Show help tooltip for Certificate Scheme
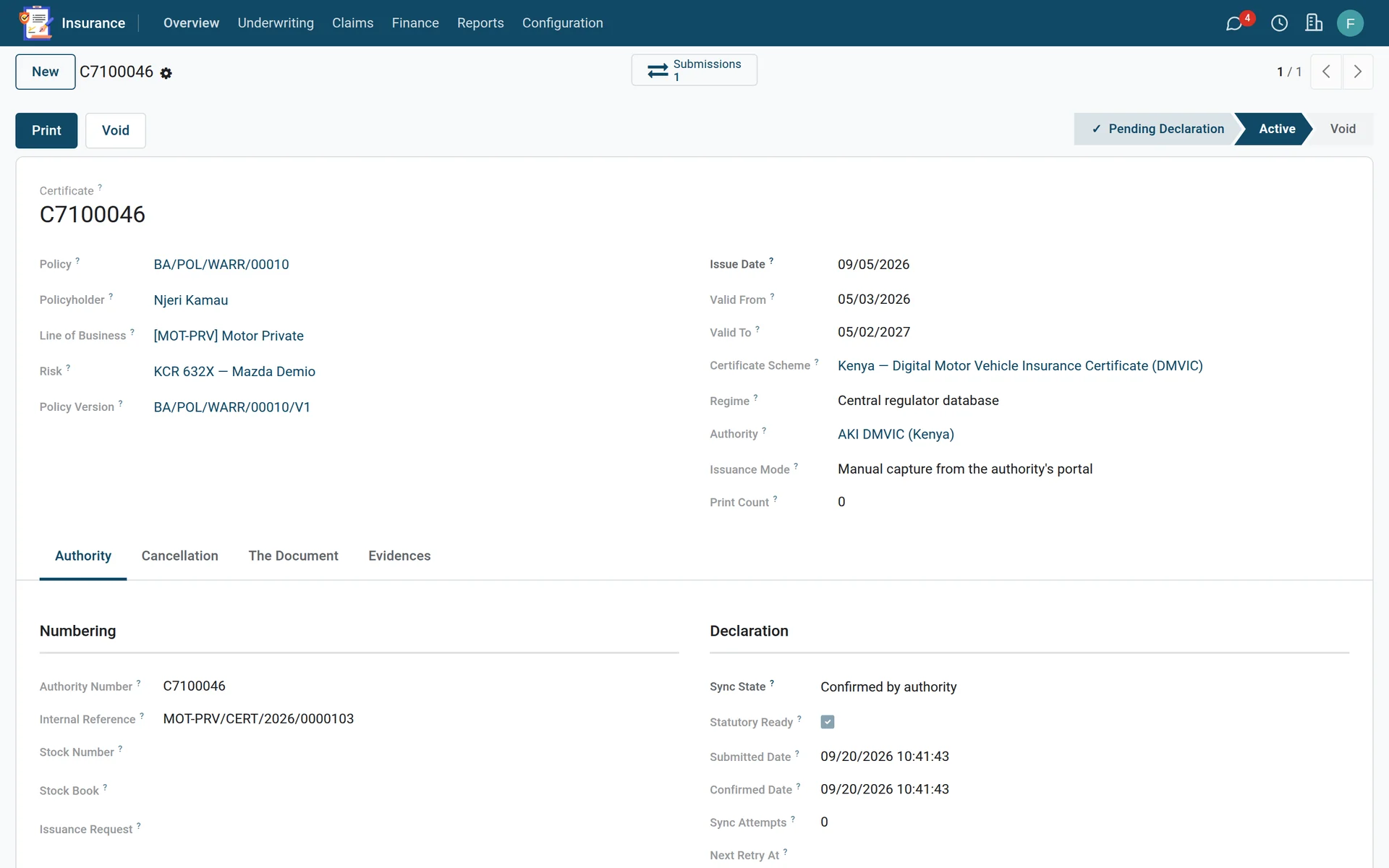The height and width of the screenshot is (868, 1389). click(817, 361)
